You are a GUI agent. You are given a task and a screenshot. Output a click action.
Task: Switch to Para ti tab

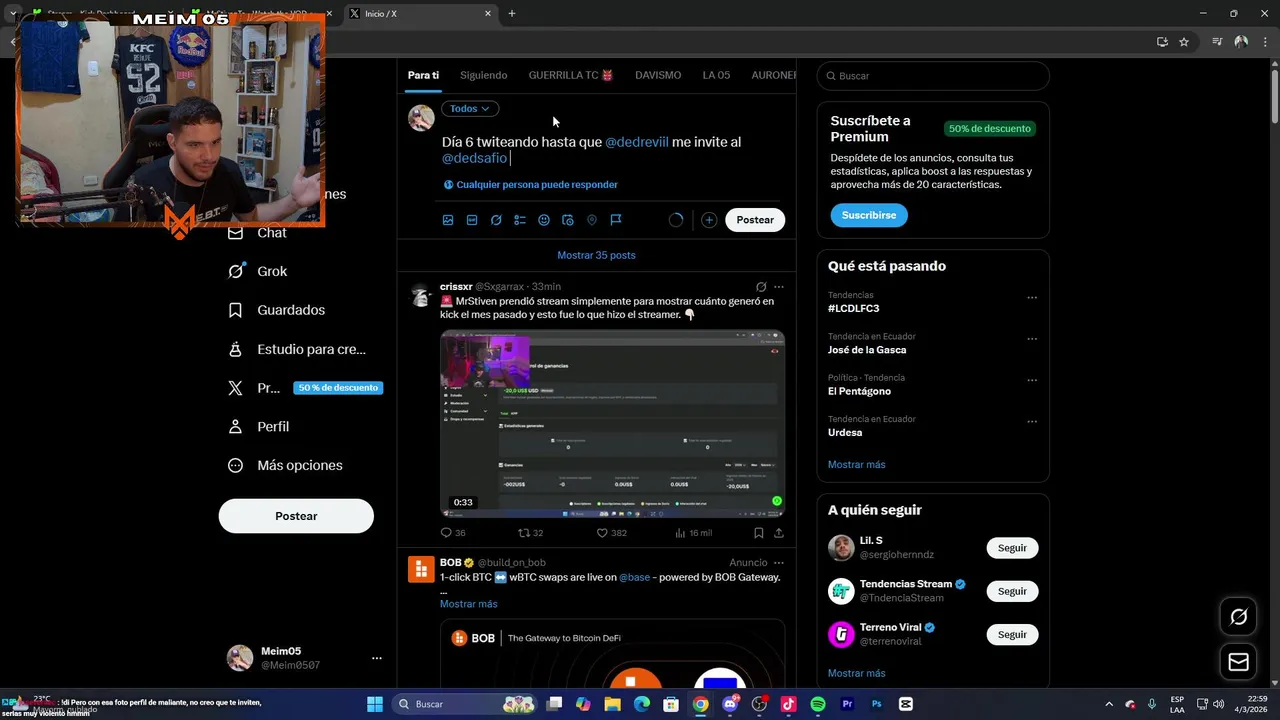[423, 75]
